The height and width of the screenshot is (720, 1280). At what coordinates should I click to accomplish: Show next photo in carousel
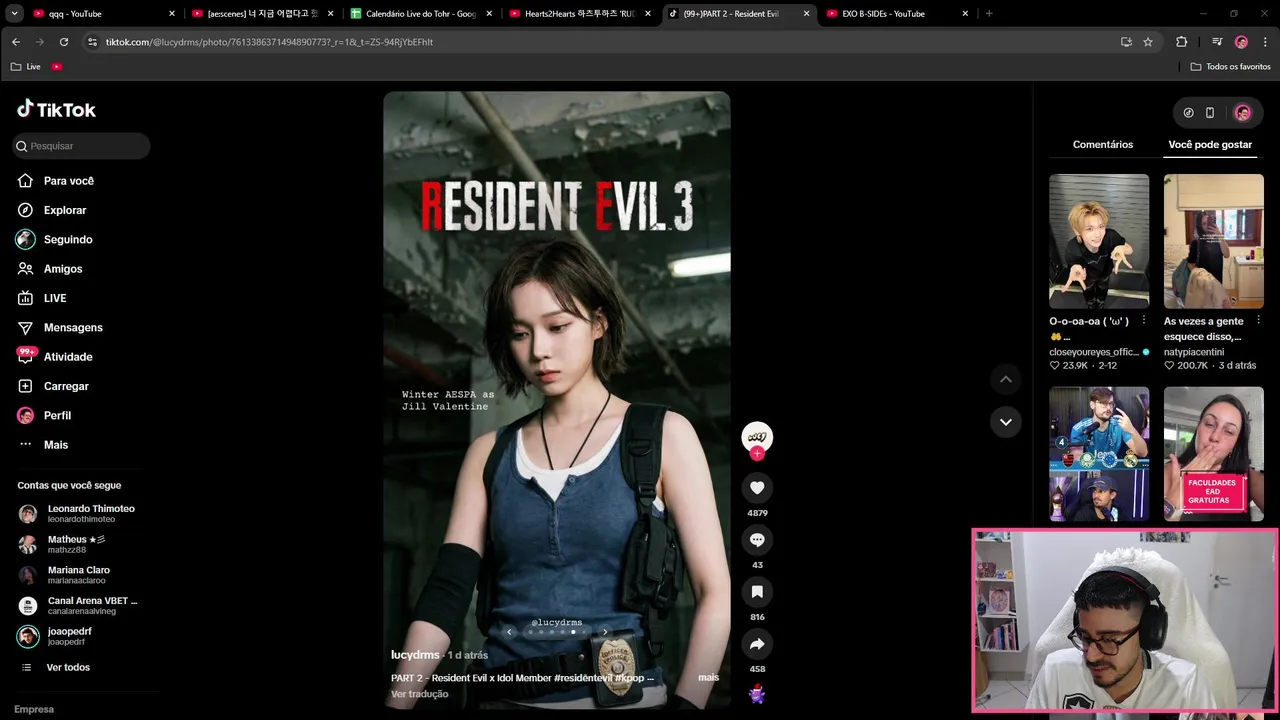604,632
